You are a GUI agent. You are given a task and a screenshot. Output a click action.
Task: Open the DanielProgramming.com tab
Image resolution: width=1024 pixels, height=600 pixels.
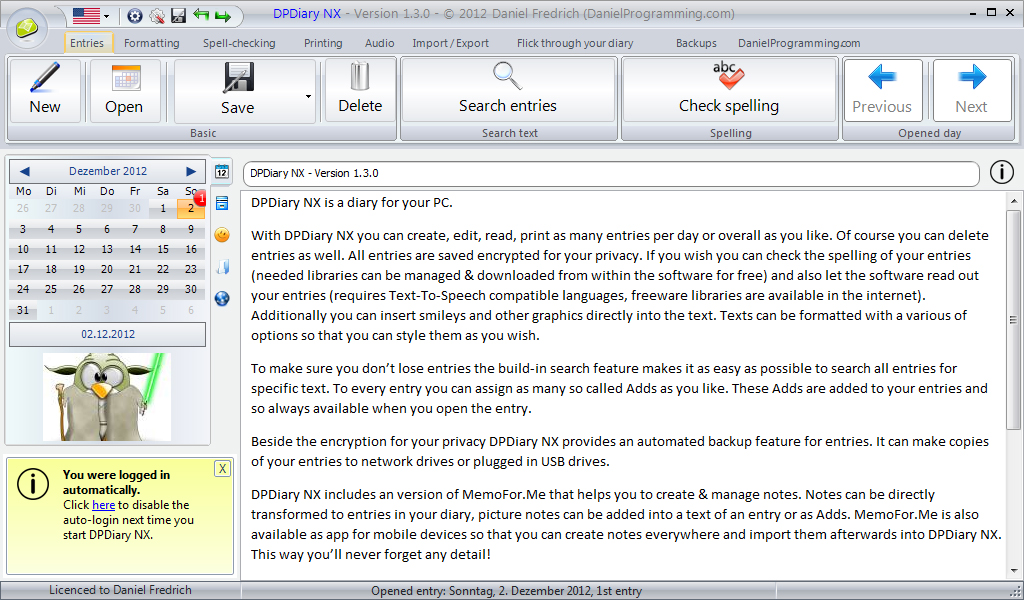pyautogui.click(x=799, y=43)
